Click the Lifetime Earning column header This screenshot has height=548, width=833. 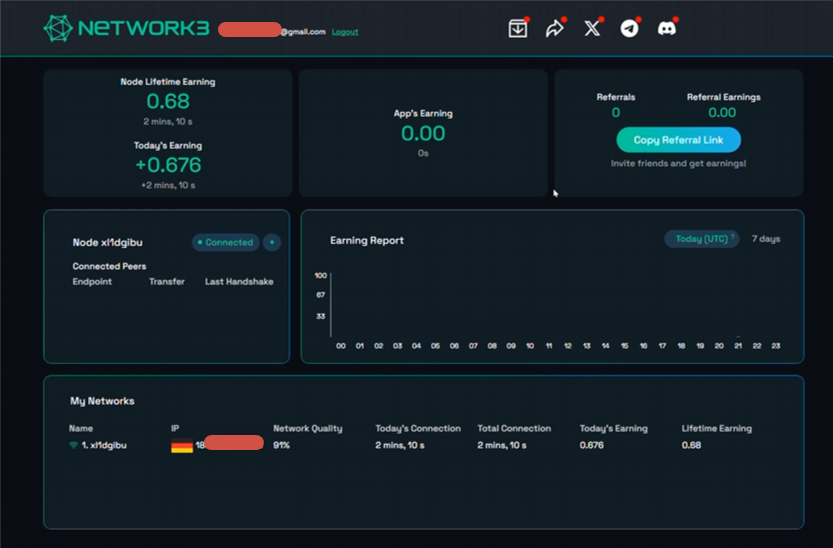coord(717,429)
